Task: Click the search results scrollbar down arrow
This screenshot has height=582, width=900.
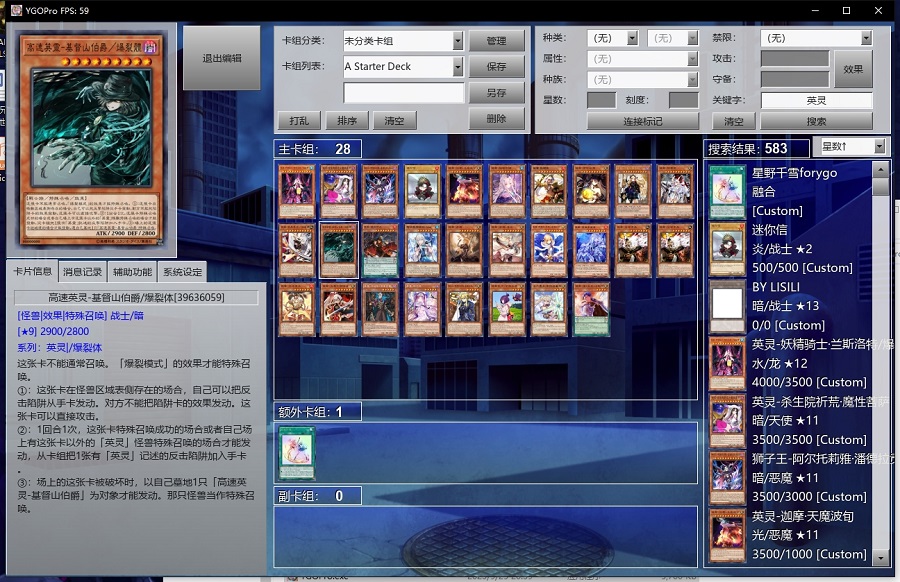Action: point(881,558)
